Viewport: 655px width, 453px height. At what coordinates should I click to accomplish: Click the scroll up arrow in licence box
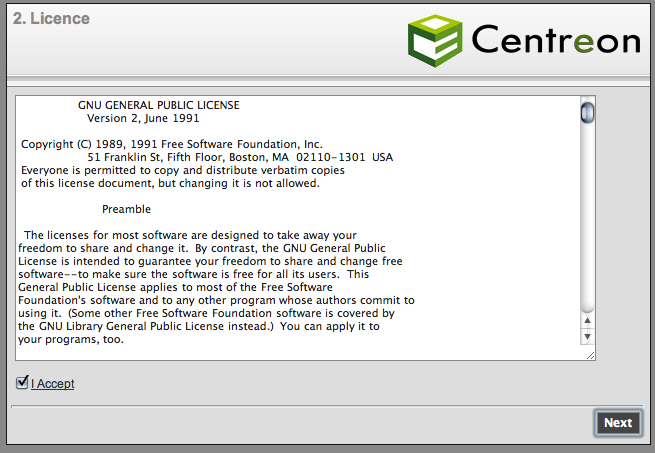(x=588, y=320)
